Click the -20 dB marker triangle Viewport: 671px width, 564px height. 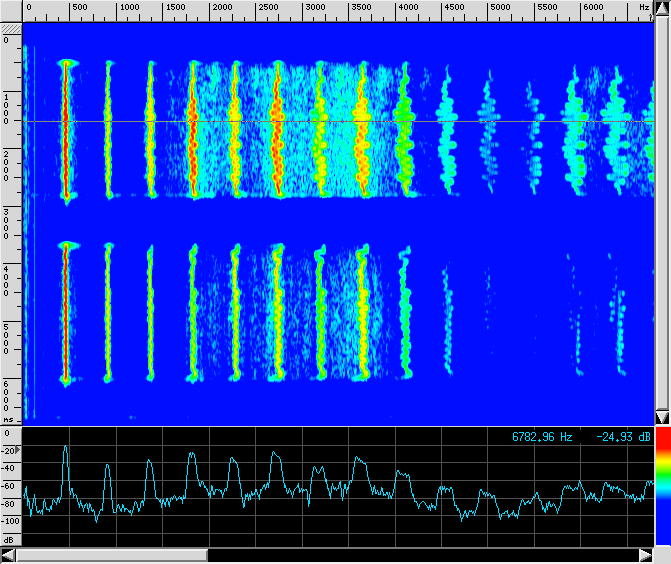[x=16, y=452]
